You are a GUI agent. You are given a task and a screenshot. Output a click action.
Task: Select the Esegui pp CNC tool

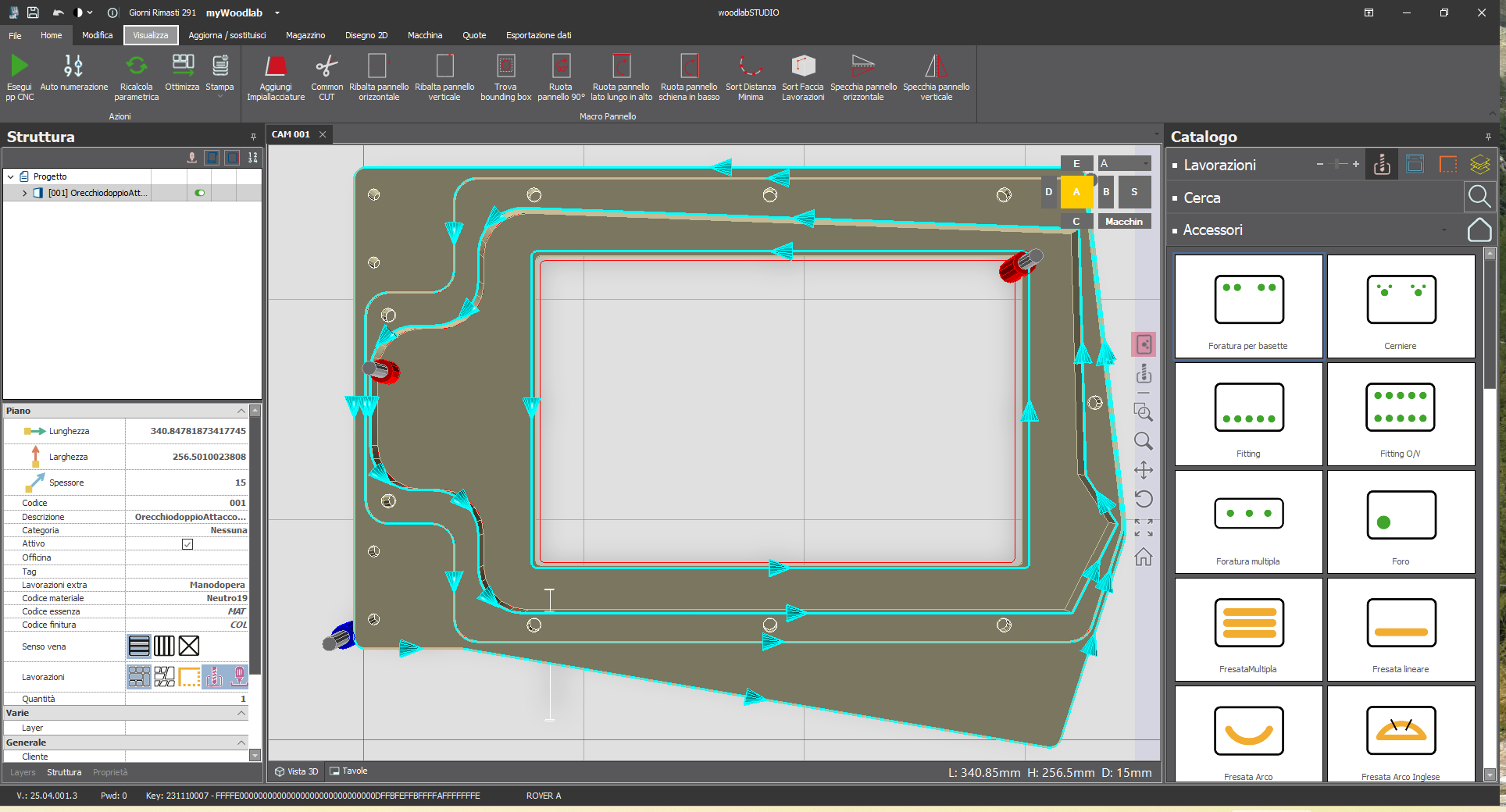pos(19,76)
